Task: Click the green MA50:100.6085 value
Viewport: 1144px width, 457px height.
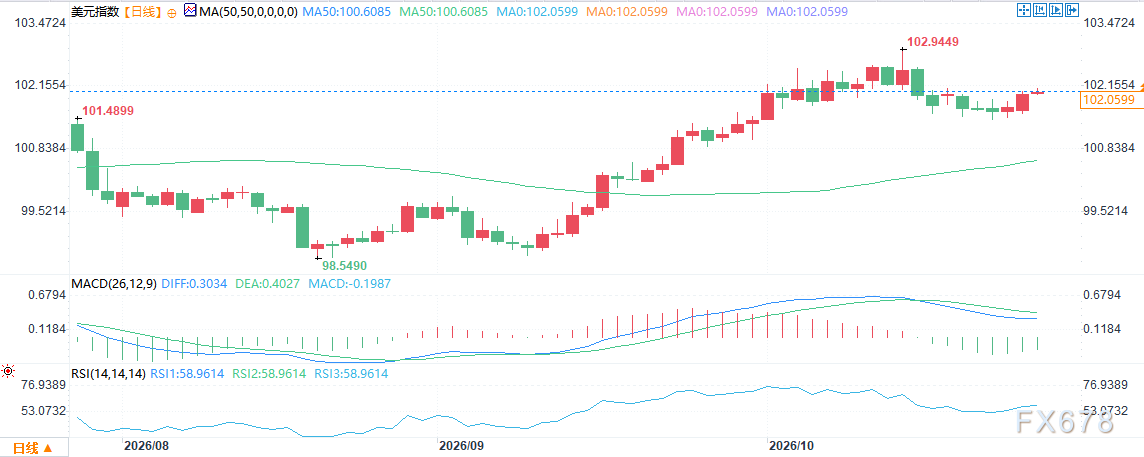Action: 444,12
